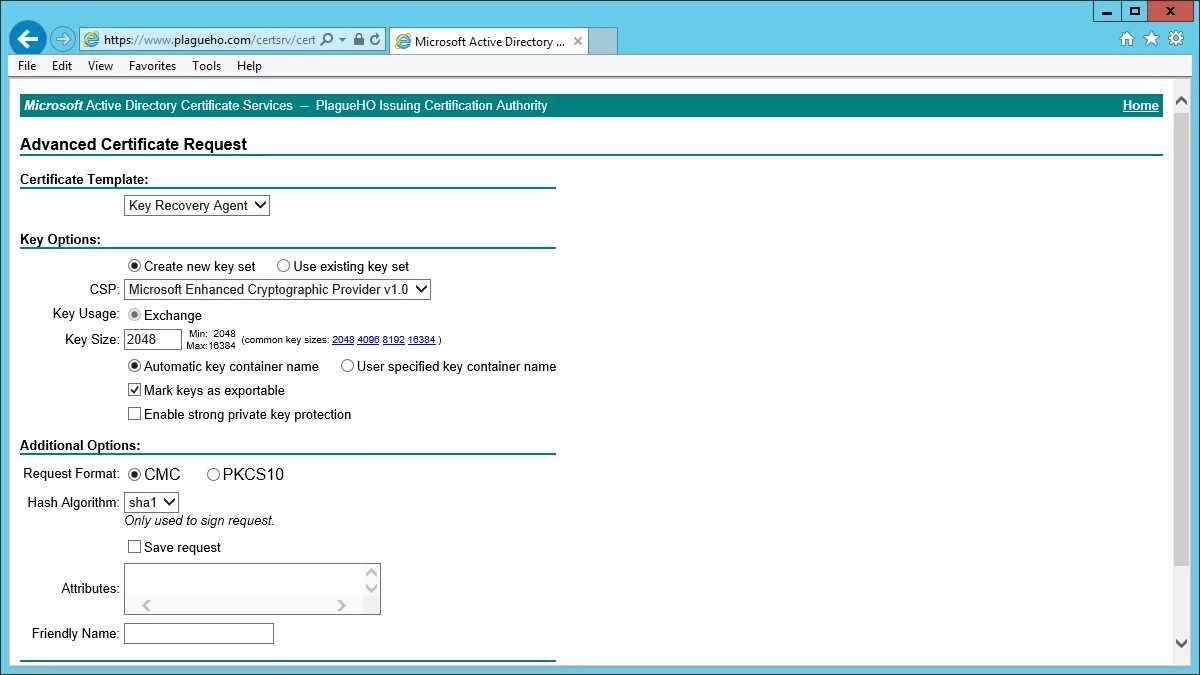
Task: Click the plagueho.com URL address field
Action: pos(209,40)
